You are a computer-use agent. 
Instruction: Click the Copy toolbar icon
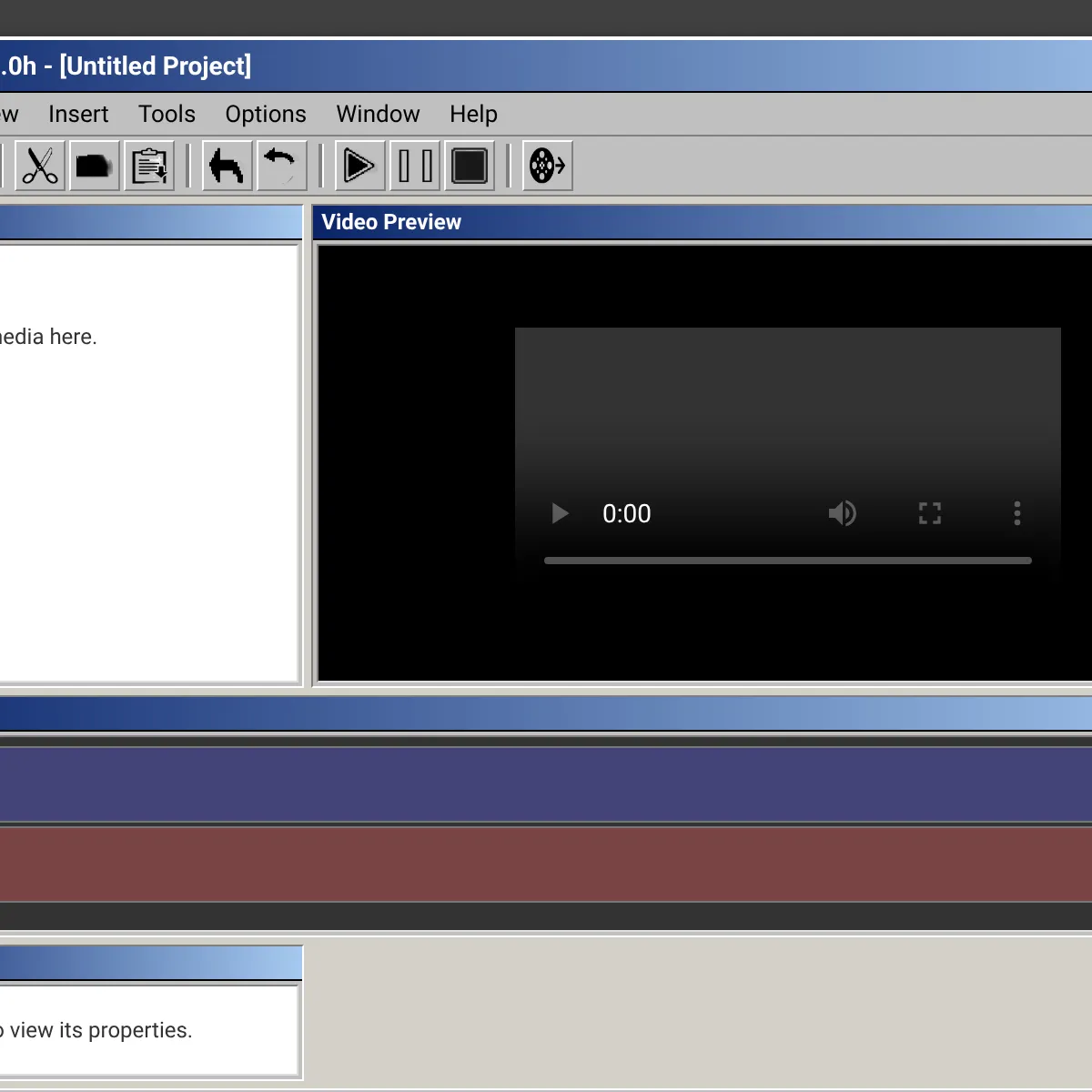click(95, 166)
